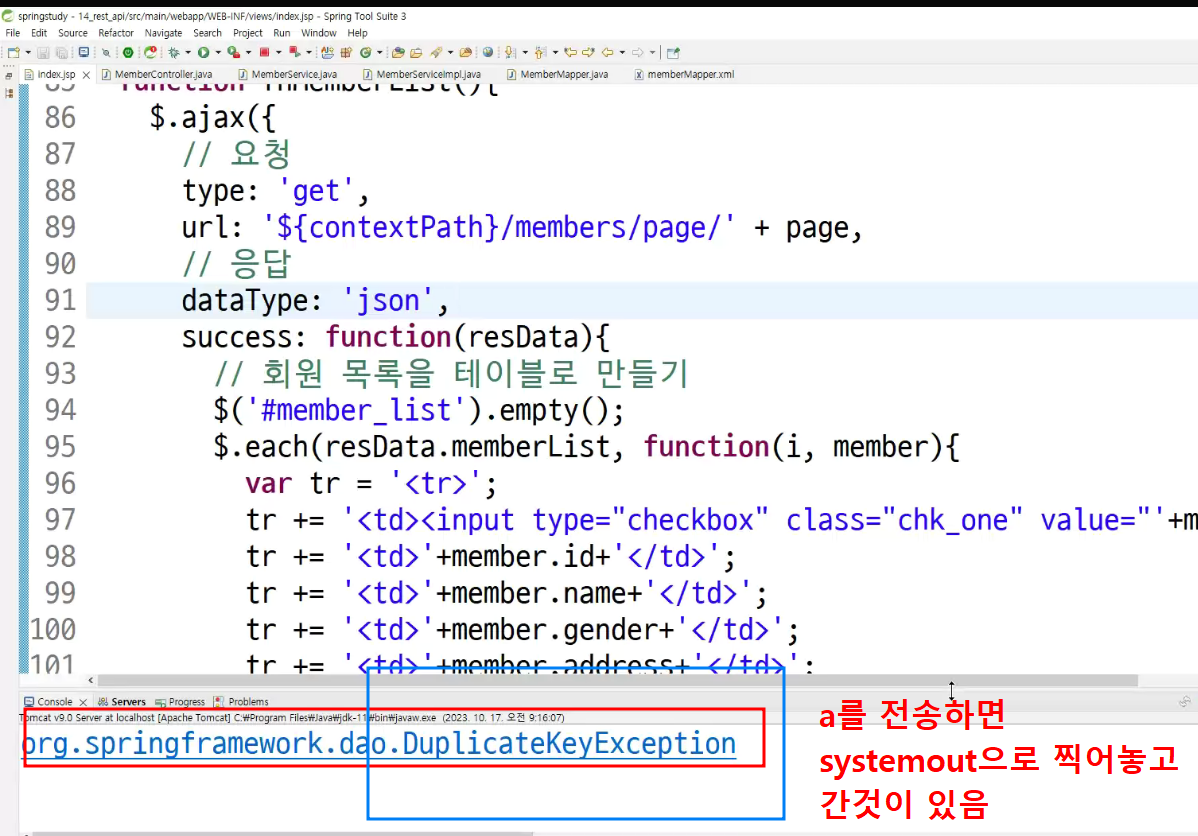Click the horizontal scrollbar left arrow
This screenshot has width=1198, height=836.
(91, 680)
